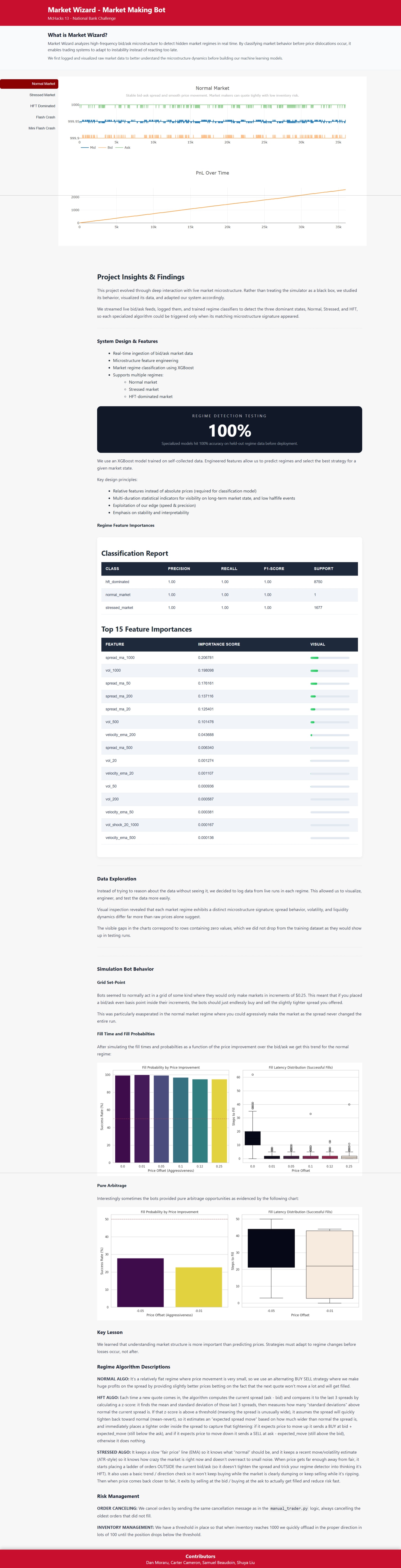Click the 'spread_ma_50' feature name
Viewport: 401px width, 1568px height.
point(118,683)
